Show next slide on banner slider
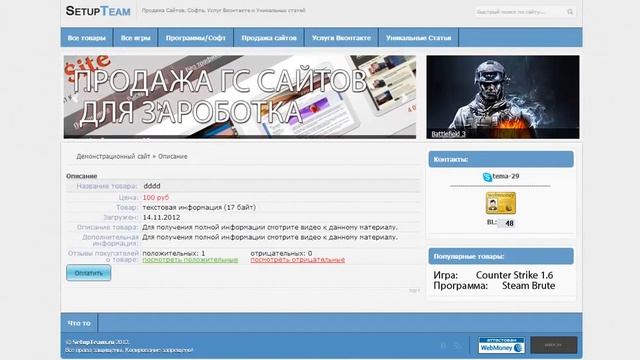The width and height of the screenshot is (640, 360). click(404, 98)
